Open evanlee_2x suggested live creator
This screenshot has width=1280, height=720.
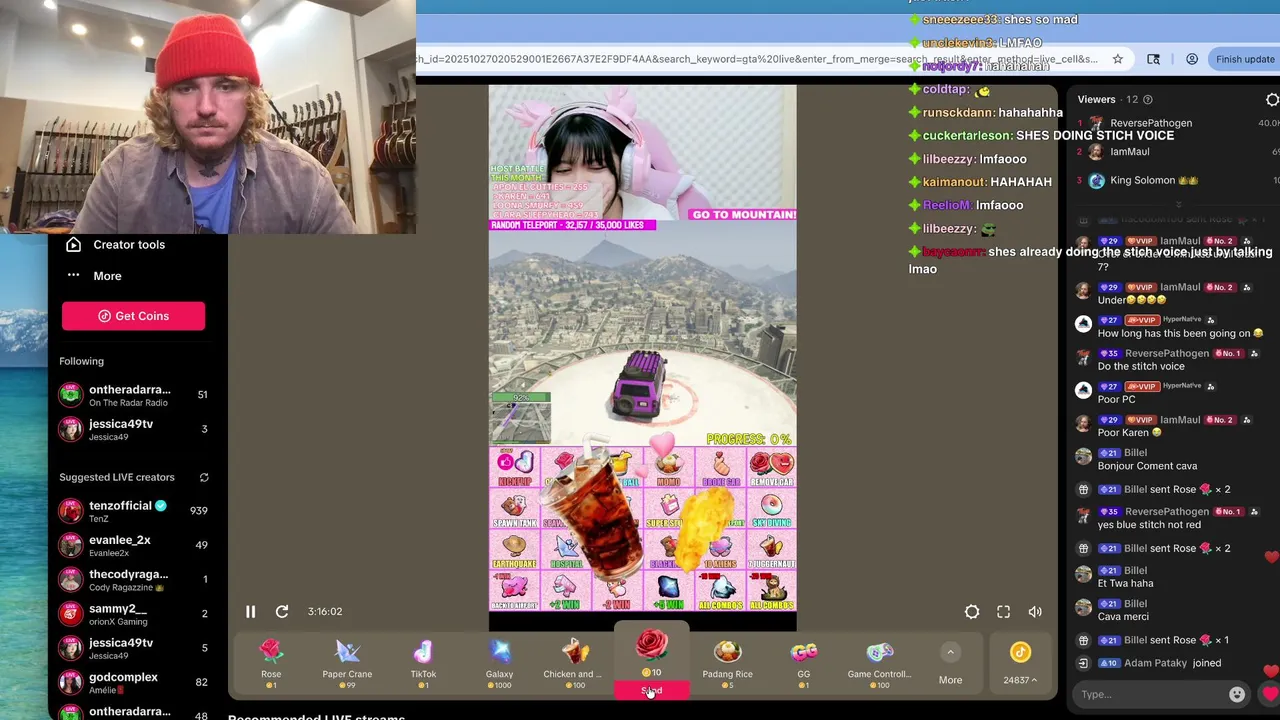point(133,545)
